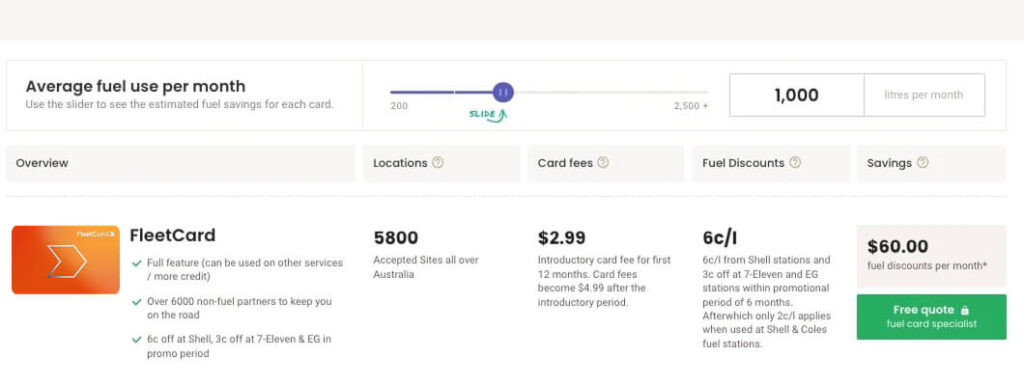
Task: Click the checkmark beside 6c off at Shell
Action: [136, 339]
